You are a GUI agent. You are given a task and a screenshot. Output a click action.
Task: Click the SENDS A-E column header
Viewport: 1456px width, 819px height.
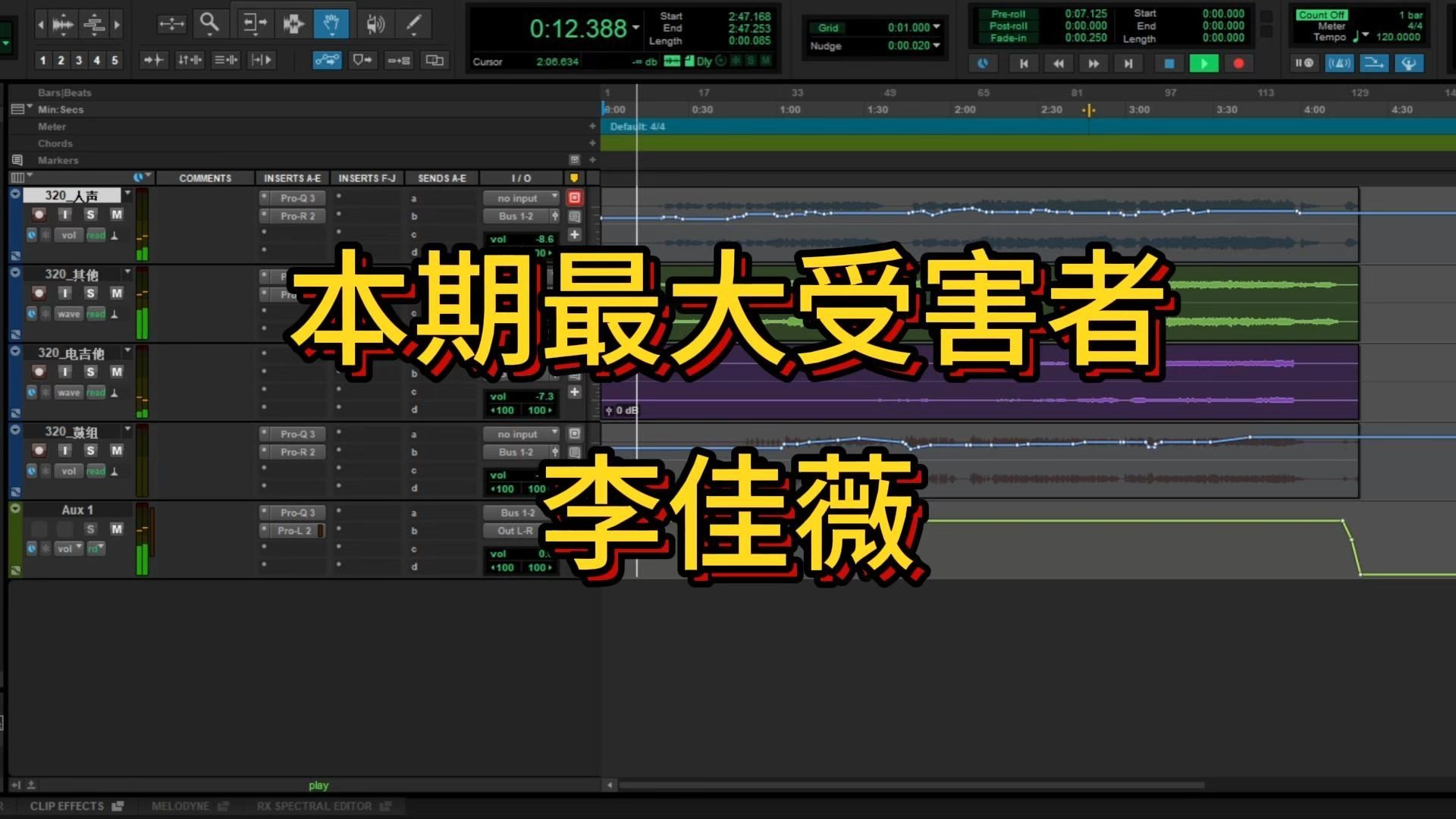[441, 178]
